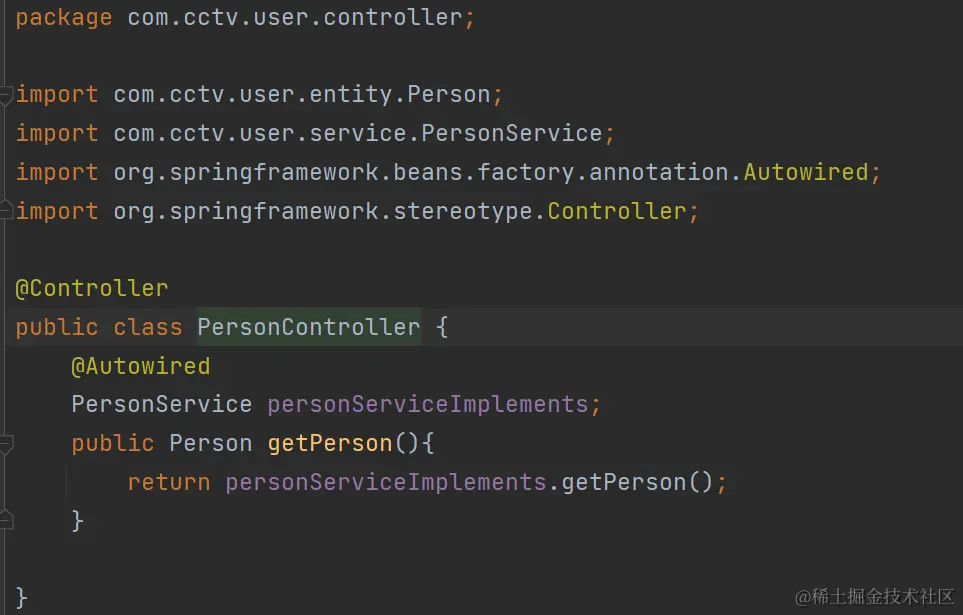Click personServiceImplements in the return statement

pos(386,482)
